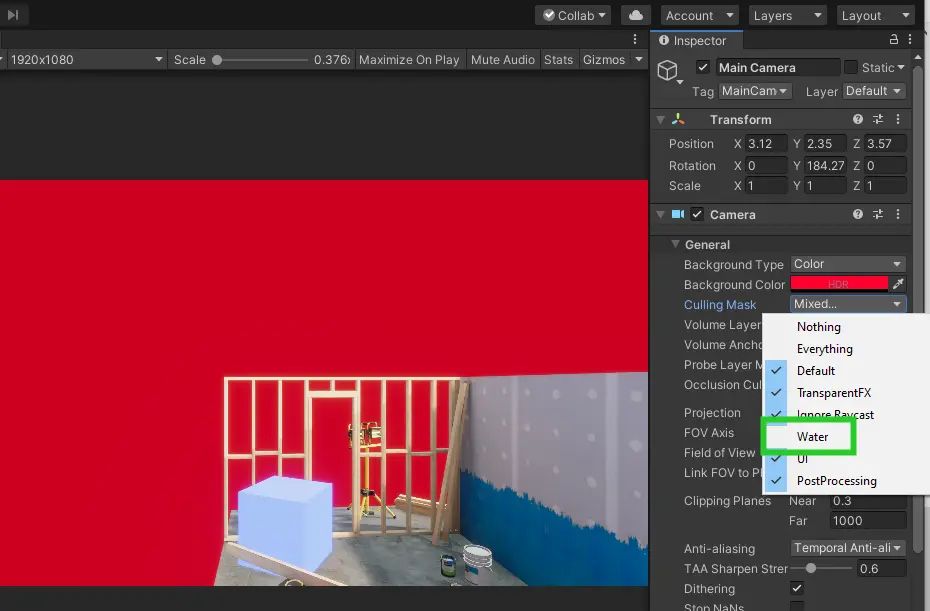Open the Layout dropdown menu

click(875, 14)
